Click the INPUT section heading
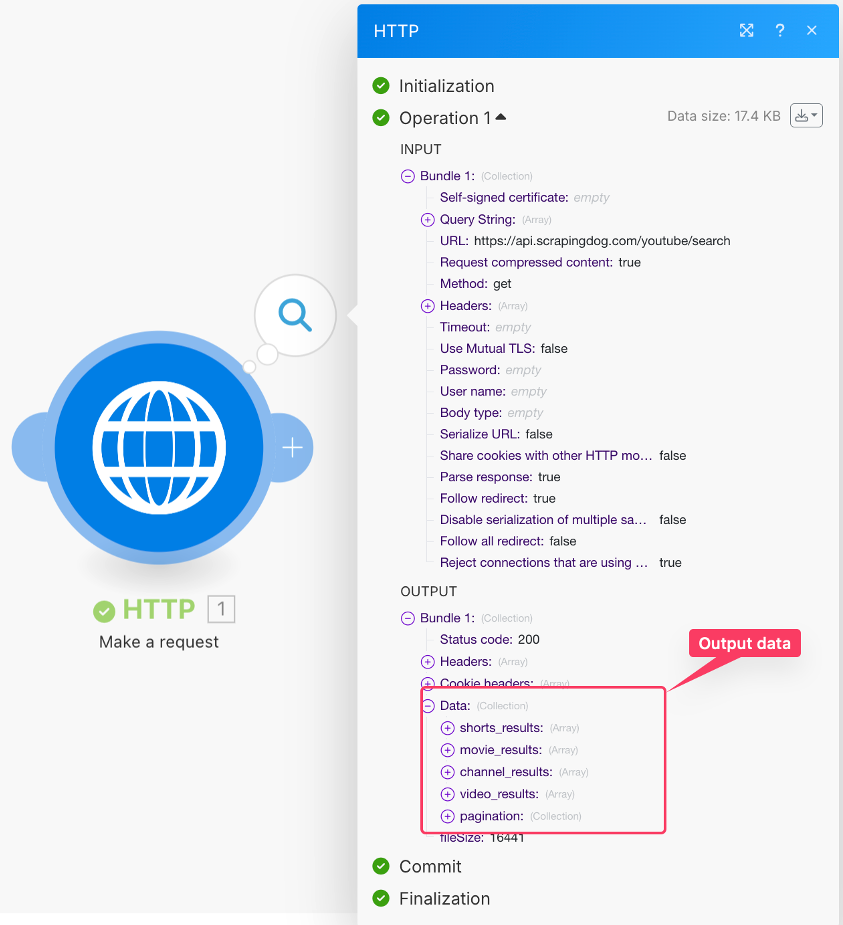This screenshot has height=925, width=843. (x=421, y=149)
